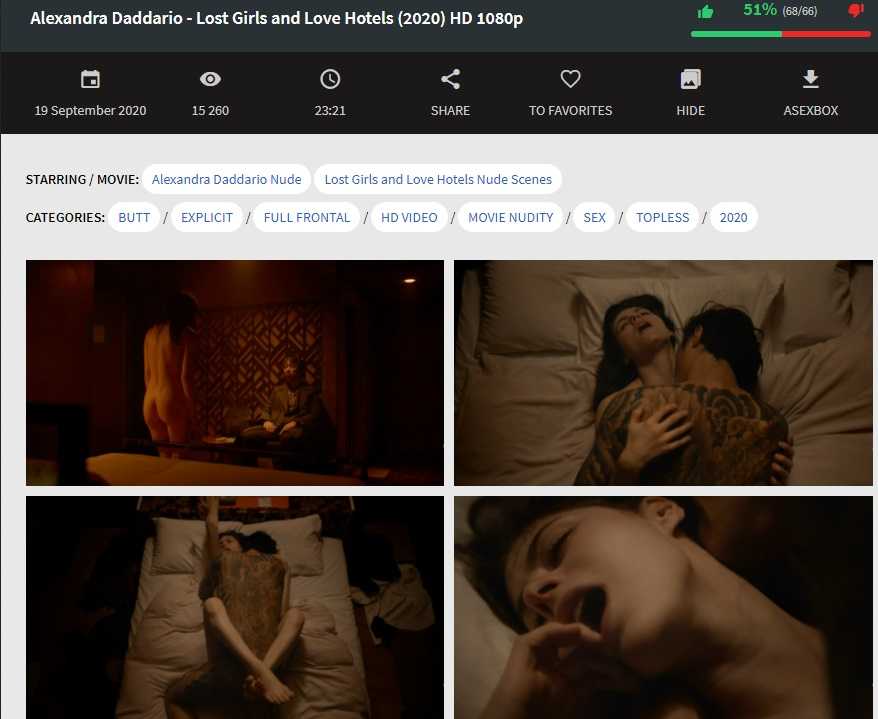Image resolution: width=878 pixels, height=719 pixels.
Task: Click the eye views icon
Action: click(210, 79)
